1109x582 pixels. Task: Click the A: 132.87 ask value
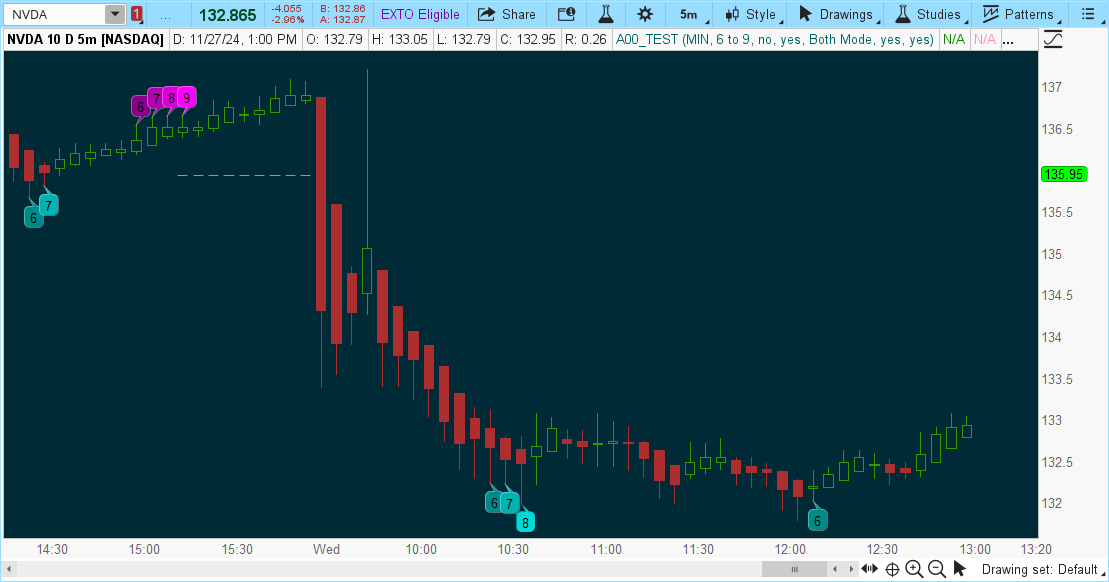click(342, 20)
